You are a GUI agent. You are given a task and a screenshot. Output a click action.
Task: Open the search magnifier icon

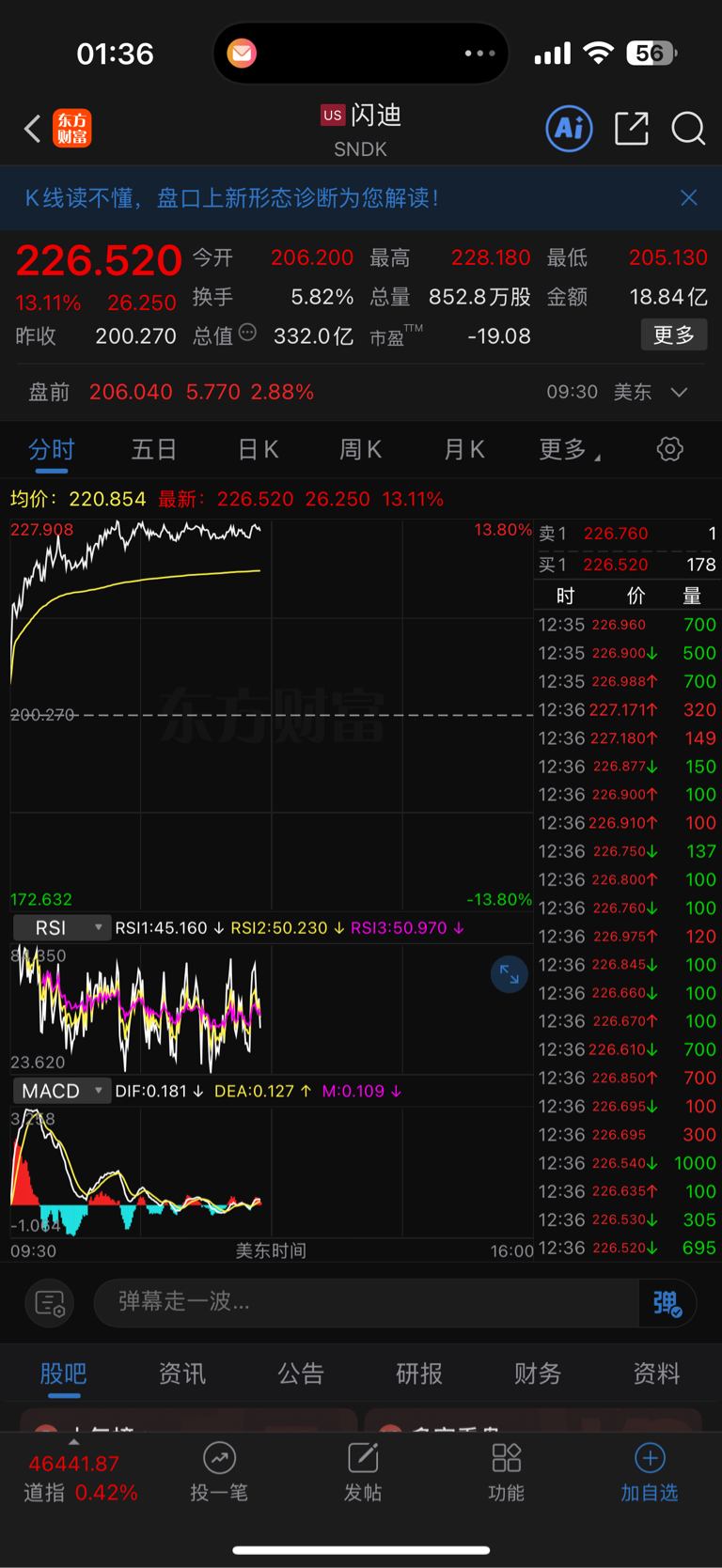[x=688, y=128]
